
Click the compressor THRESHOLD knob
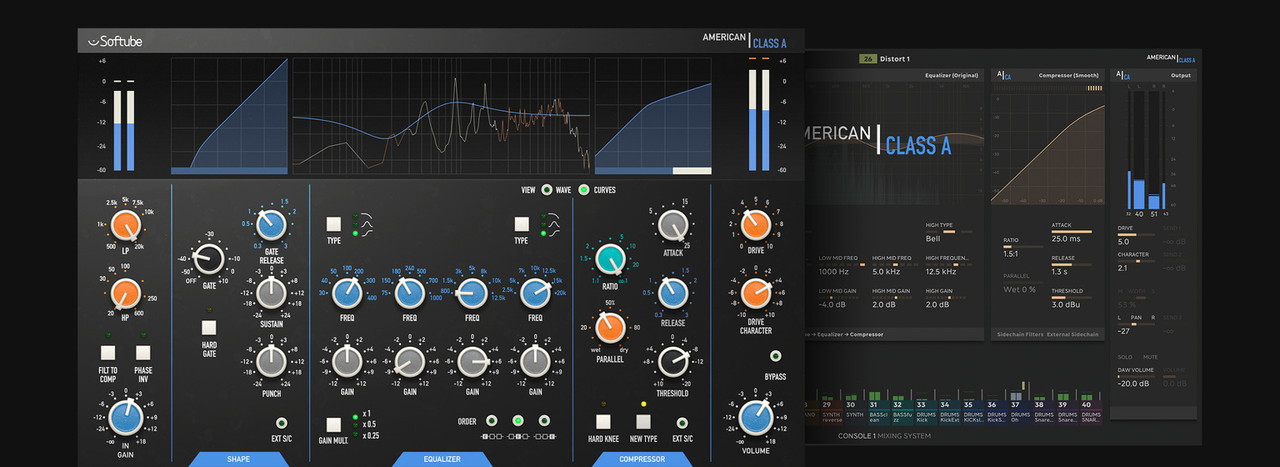[x=673, y=361]
